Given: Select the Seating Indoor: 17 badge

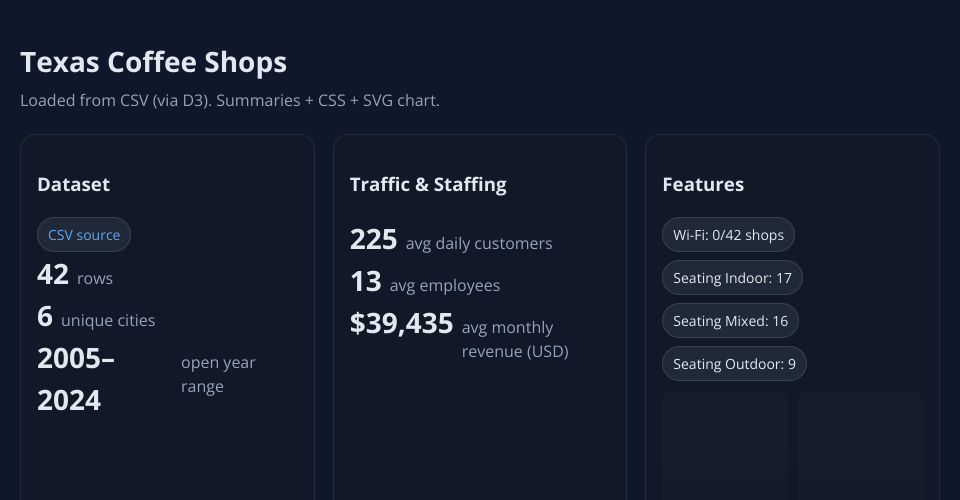Looking at the screenshot, I should (732, 278).
